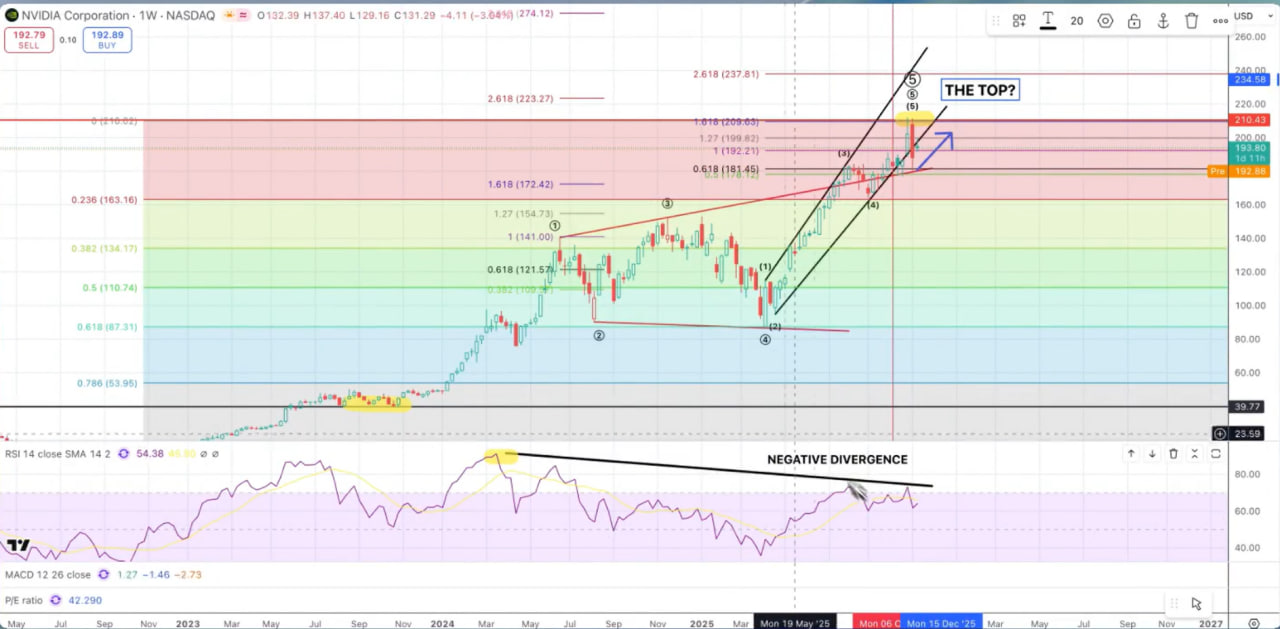
Task: Delete drawing with trash icon
Action: click(x=1192, y=21)
